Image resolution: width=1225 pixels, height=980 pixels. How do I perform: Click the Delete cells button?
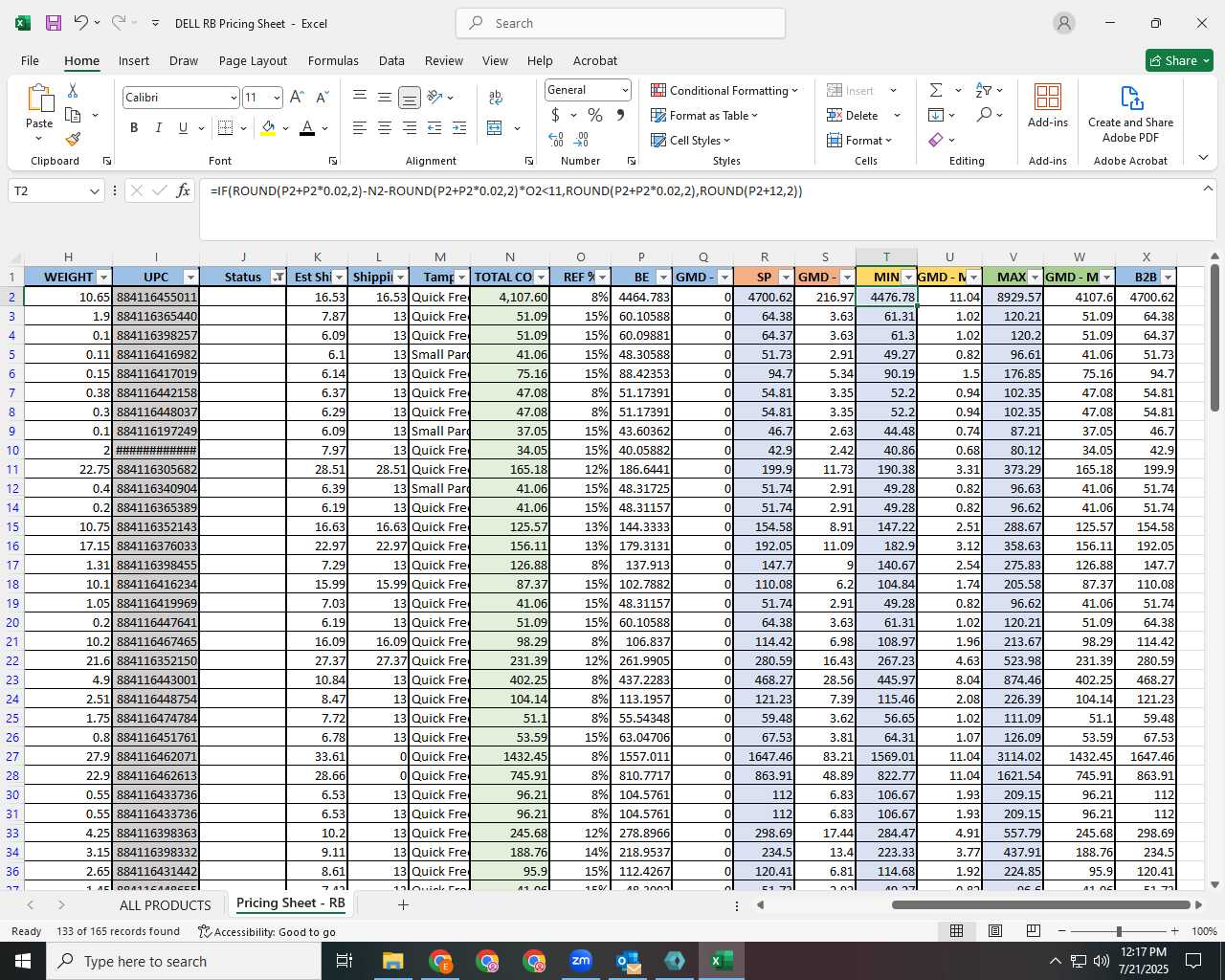pos(853,115)
